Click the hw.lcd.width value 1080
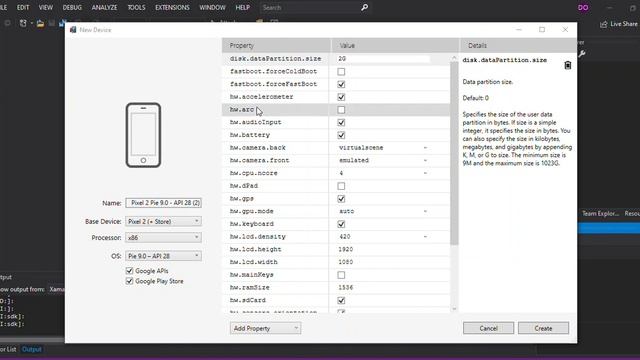Image resolution: width=640 pixels, height=360 pixels. pyautogui.click(x=346, y=262)
